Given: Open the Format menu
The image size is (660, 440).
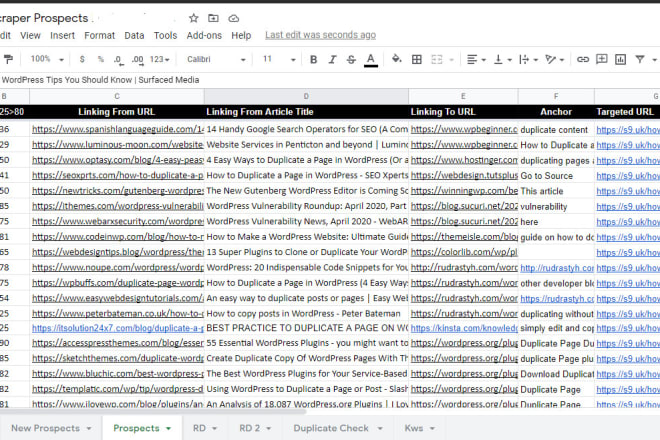Looking at the screenshot, I should [x=99, y=35].
